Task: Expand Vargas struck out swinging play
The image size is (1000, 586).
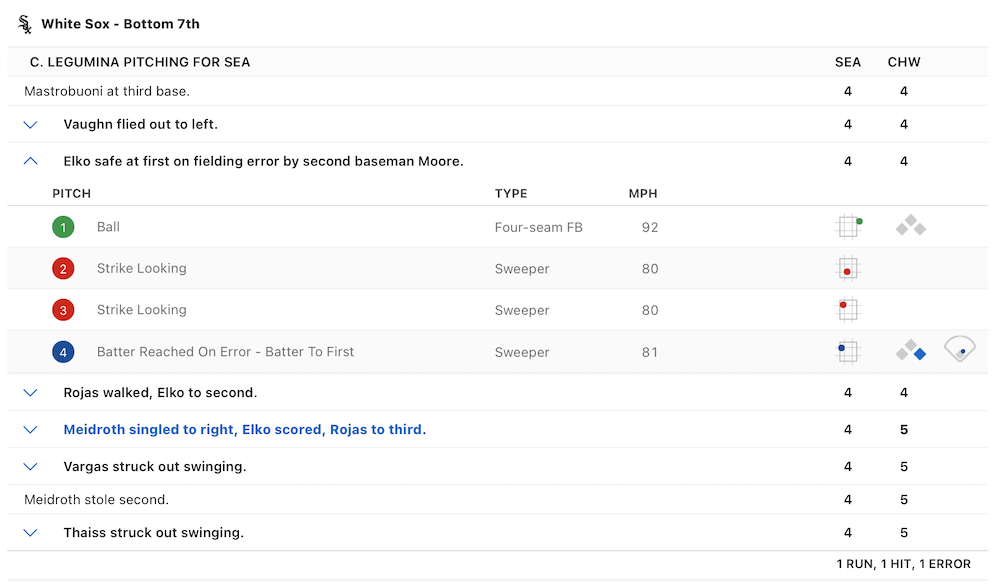Action: click(30, 467)
